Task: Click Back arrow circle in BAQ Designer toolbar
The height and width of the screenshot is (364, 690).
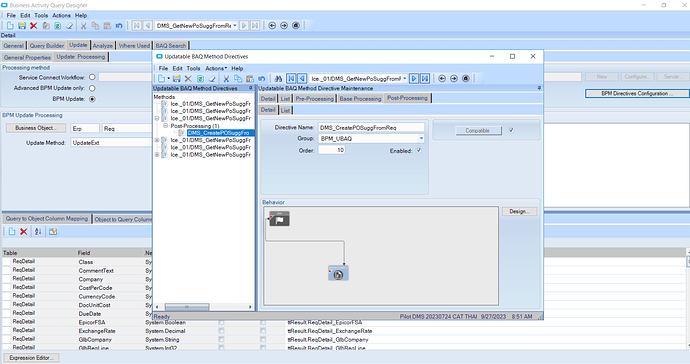Action: (272, 26)
